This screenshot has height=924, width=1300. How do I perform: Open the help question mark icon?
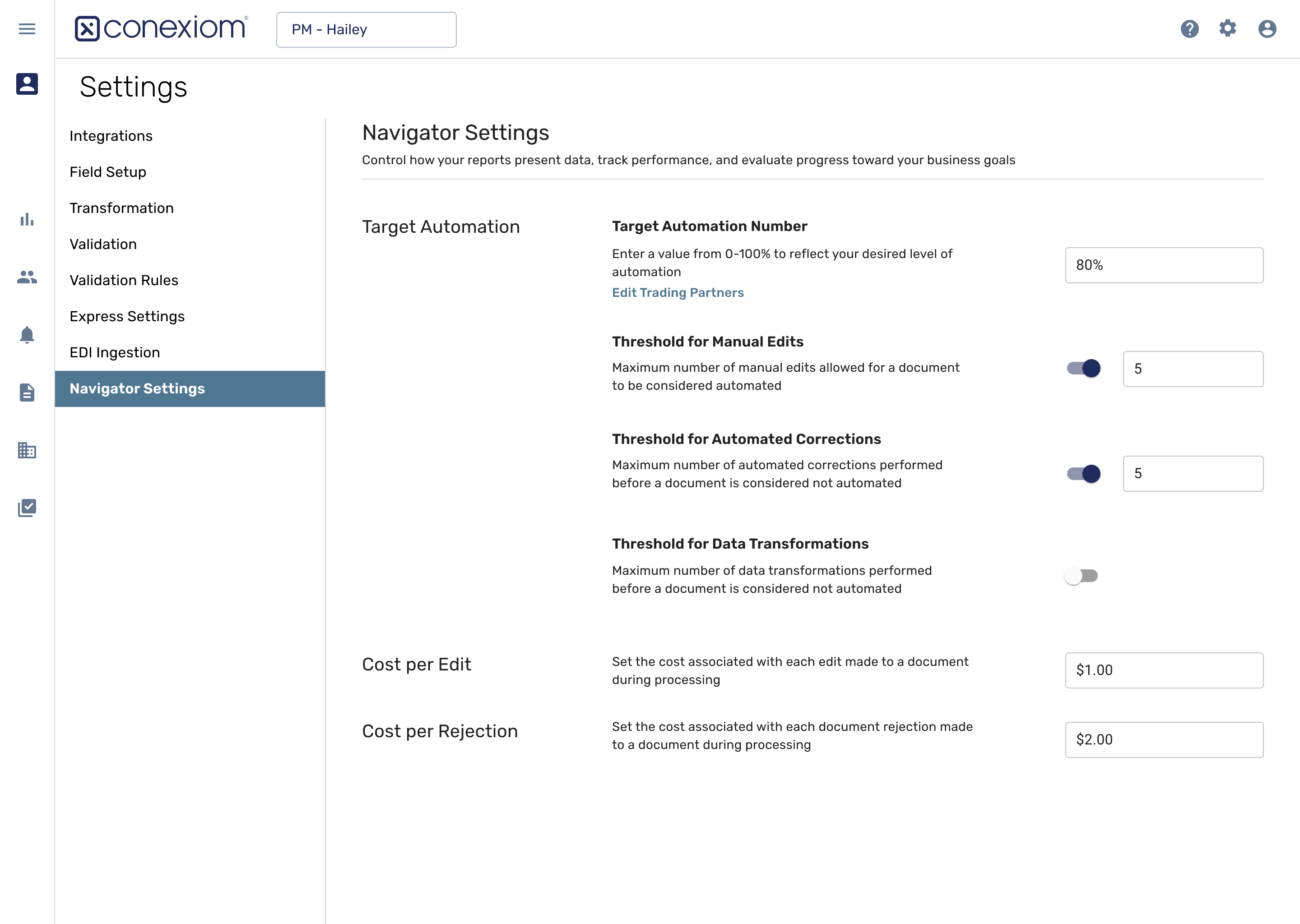(x=1189, y=28)
